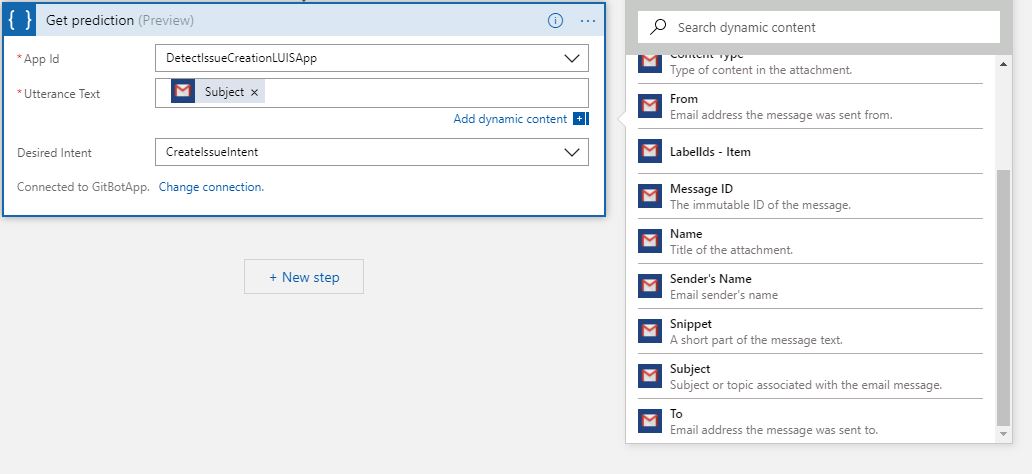The width and height of the screenshot is (1032, 474).
Task: Click the Gmail icon next to Sender's Name
Action: [650, 286]
